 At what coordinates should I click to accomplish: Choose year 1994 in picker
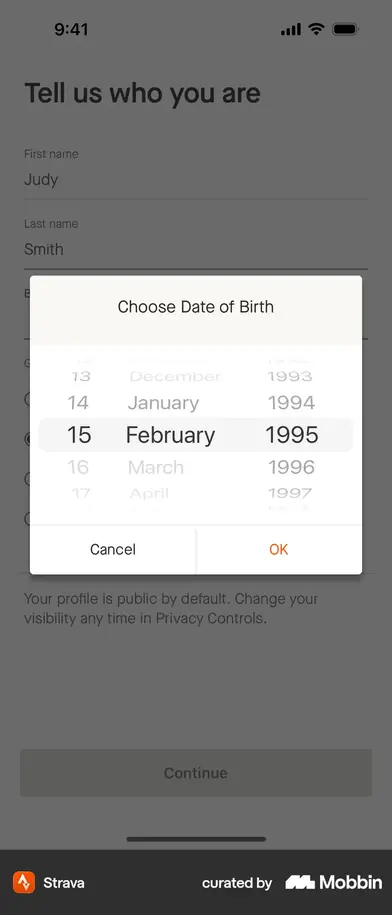[291, 403]
